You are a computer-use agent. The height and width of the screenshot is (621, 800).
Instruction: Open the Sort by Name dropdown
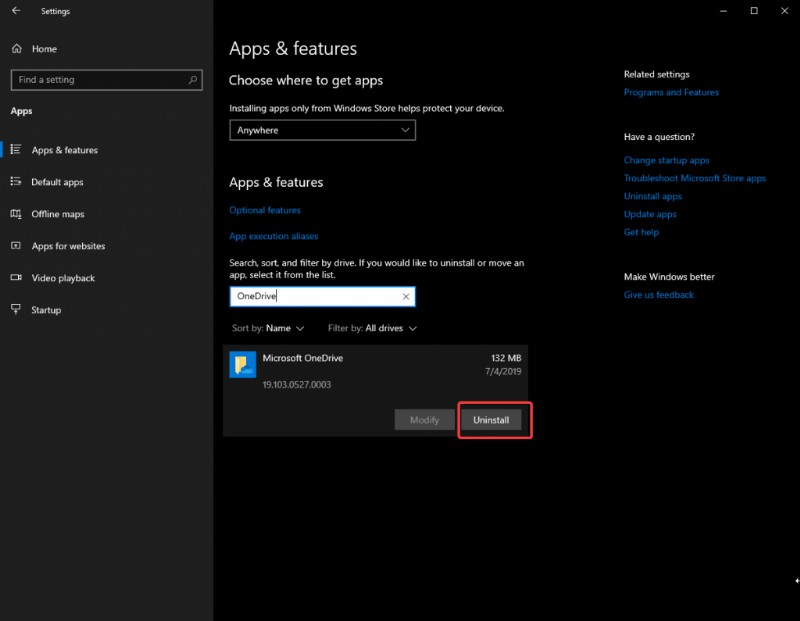(x=269, y=327)
